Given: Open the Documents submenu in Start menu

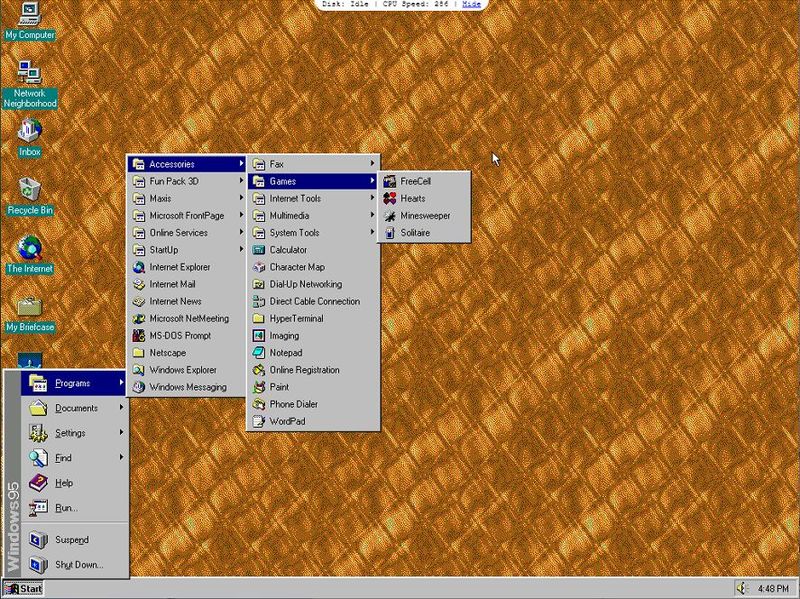Looking at the screenshot, I should [x=74, y=408].
